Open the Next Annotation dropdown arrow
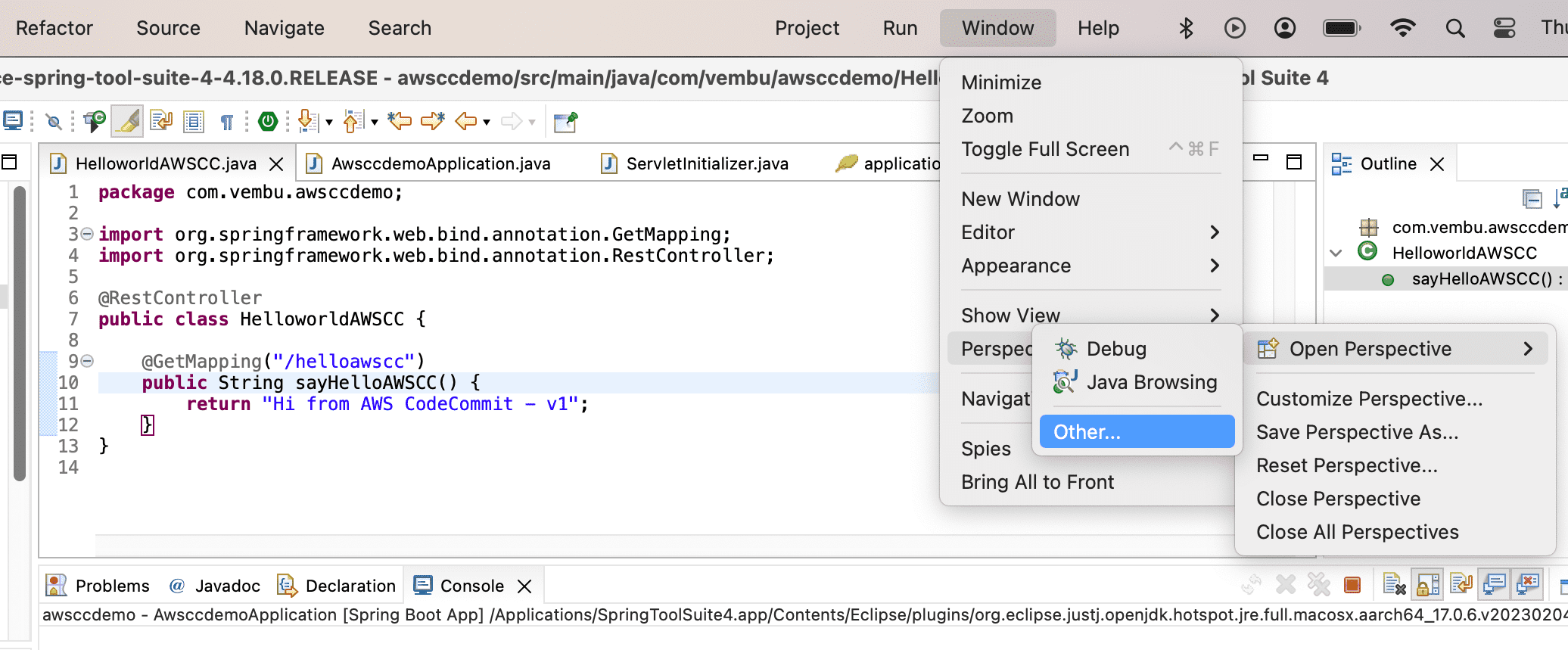Image resolution: width=1568 pixels, height=650 pixels. (x=329, y=122)
